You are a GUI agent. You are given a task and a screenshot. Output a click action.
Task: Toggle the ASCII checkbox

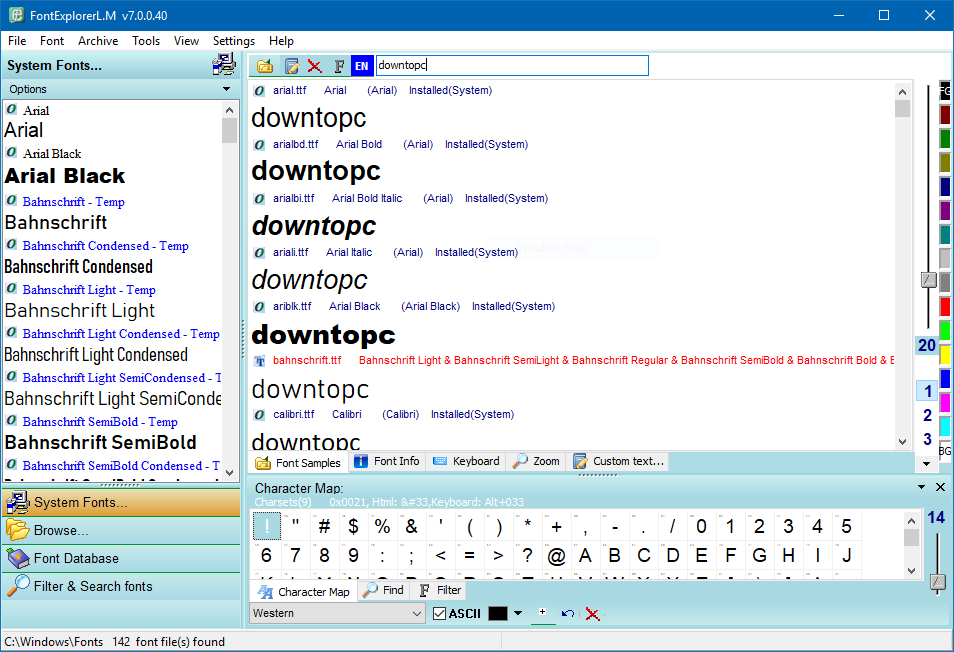[439, 613]
